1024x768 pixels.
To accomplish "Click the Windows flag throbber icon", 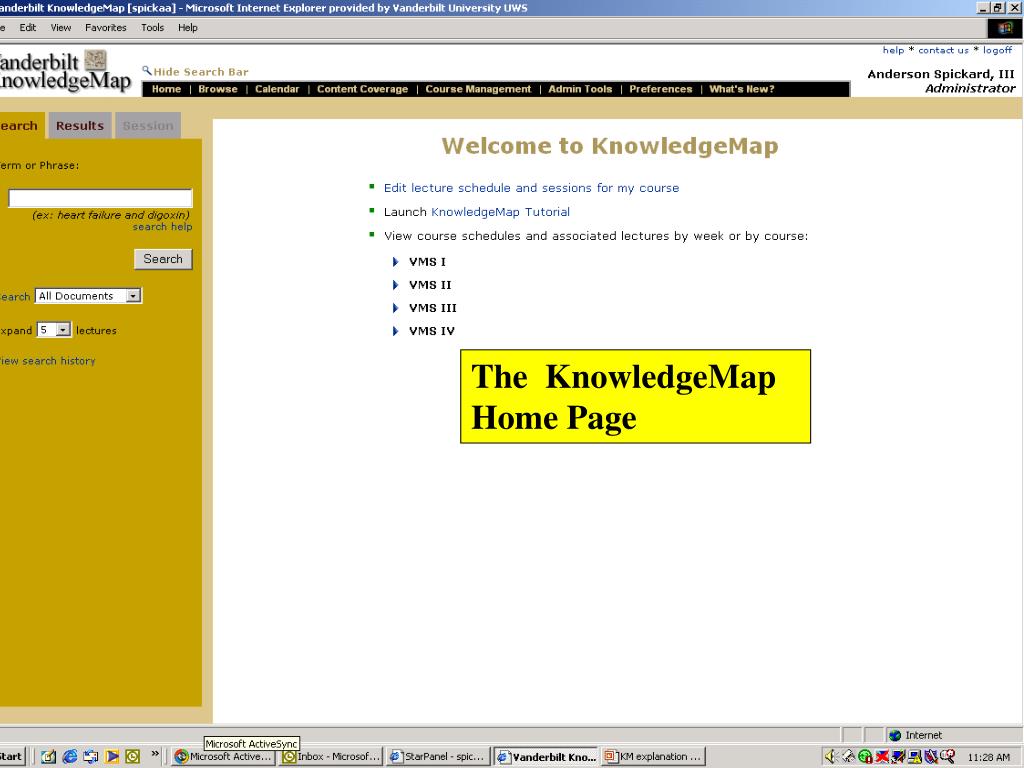I will 1005,27.
